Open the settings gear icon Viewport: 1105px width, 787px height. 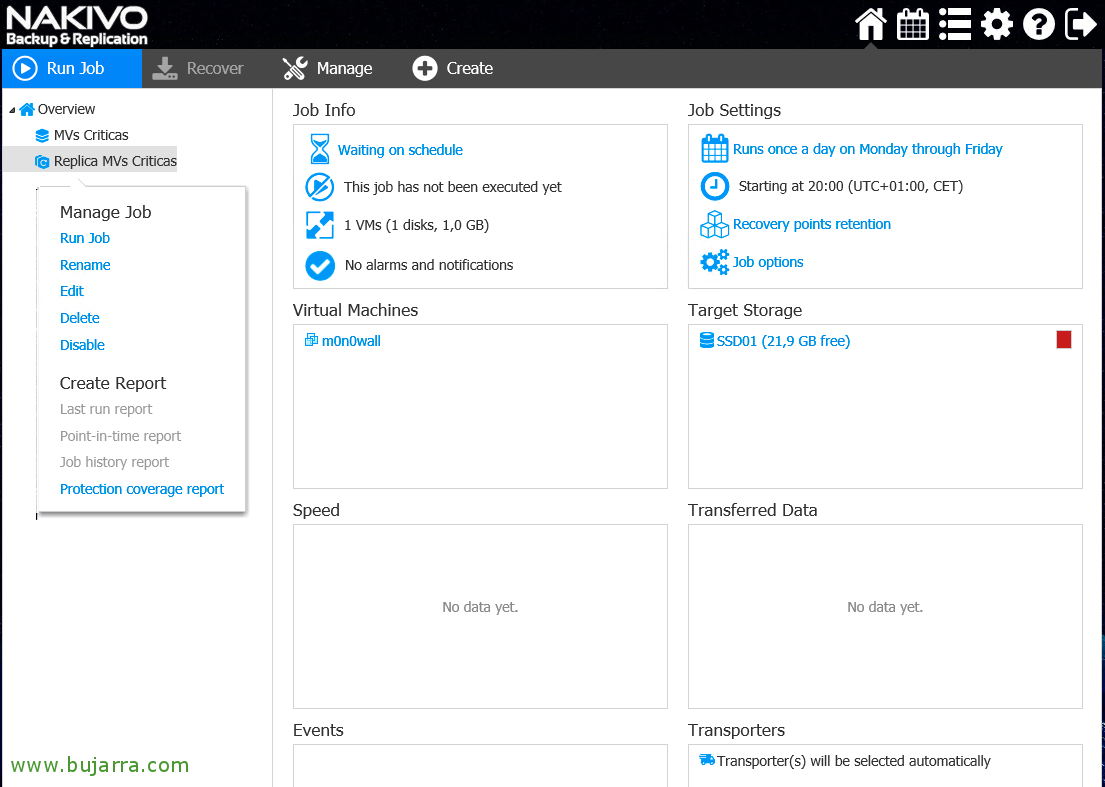pos(996,25)
